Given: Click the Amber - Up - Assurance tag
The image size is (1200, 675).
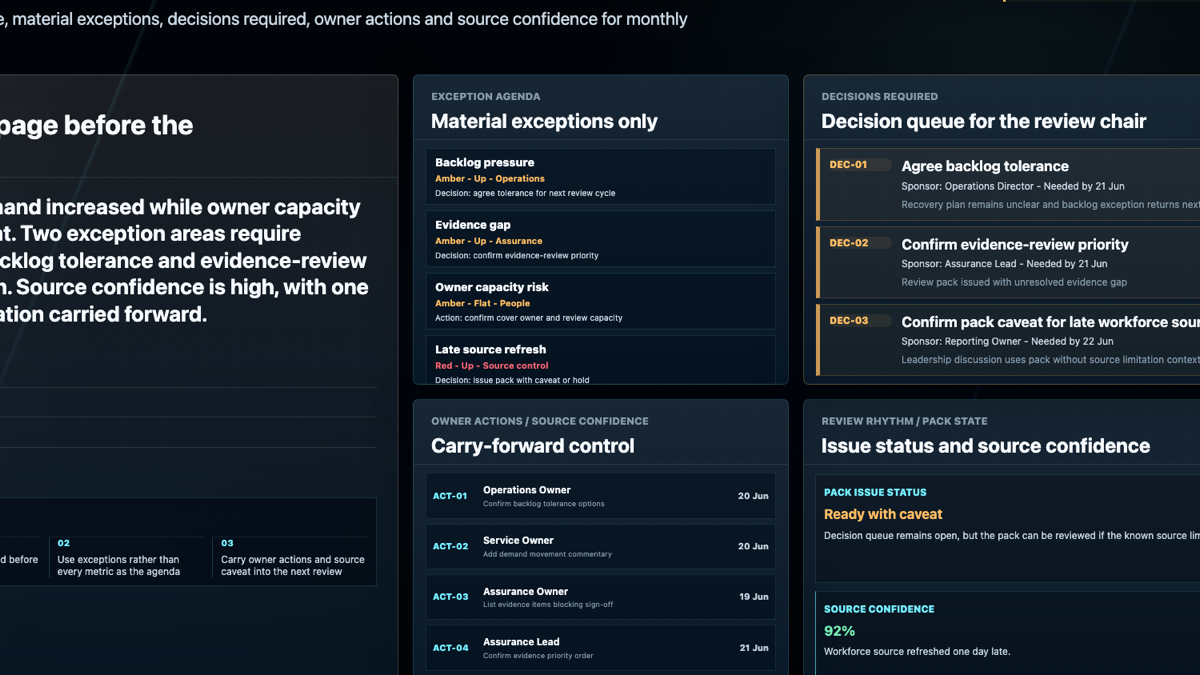Looking at the screenshot, I should tap(489, 241).
